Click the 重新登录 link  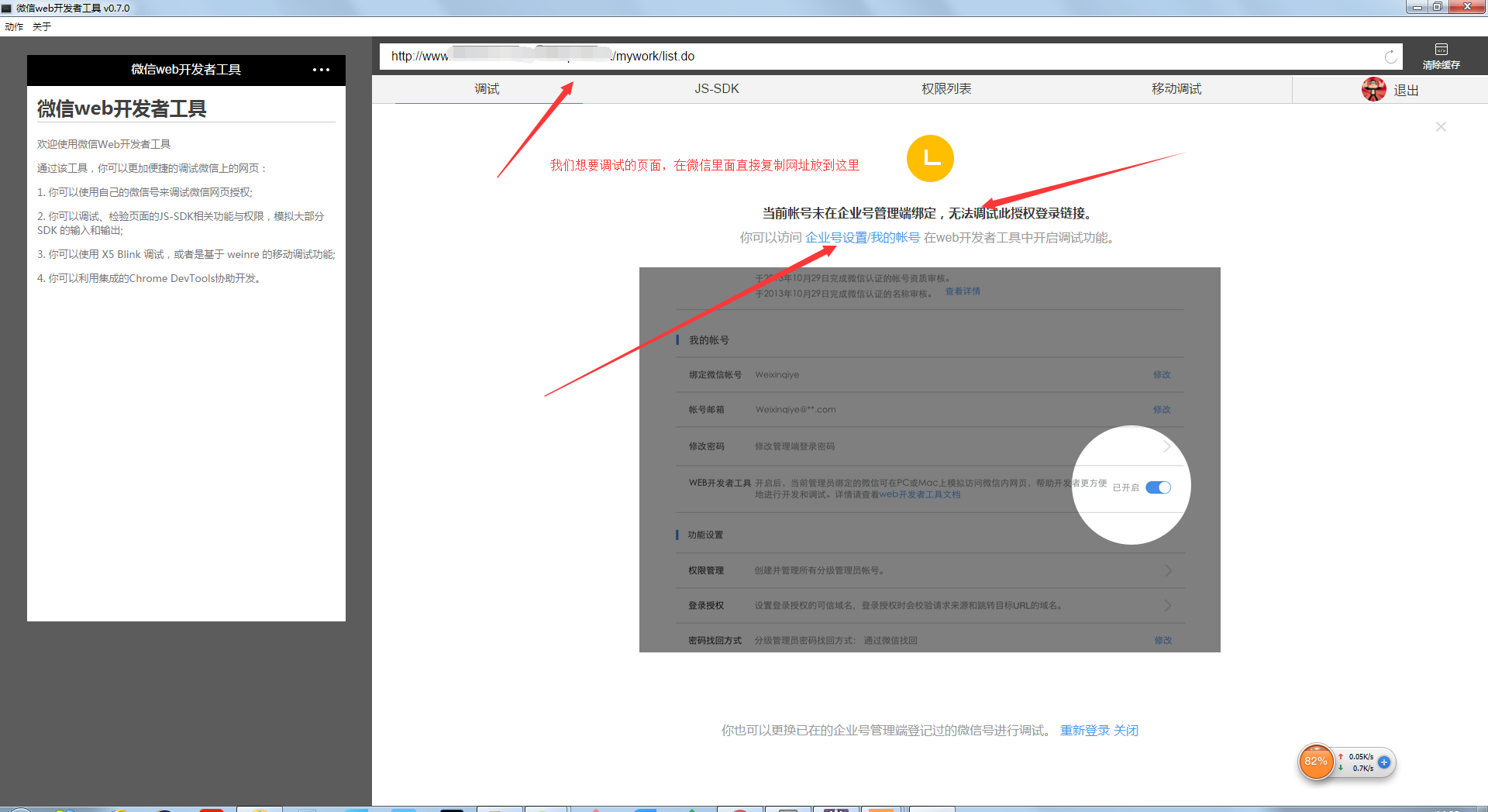(1085, 731)
